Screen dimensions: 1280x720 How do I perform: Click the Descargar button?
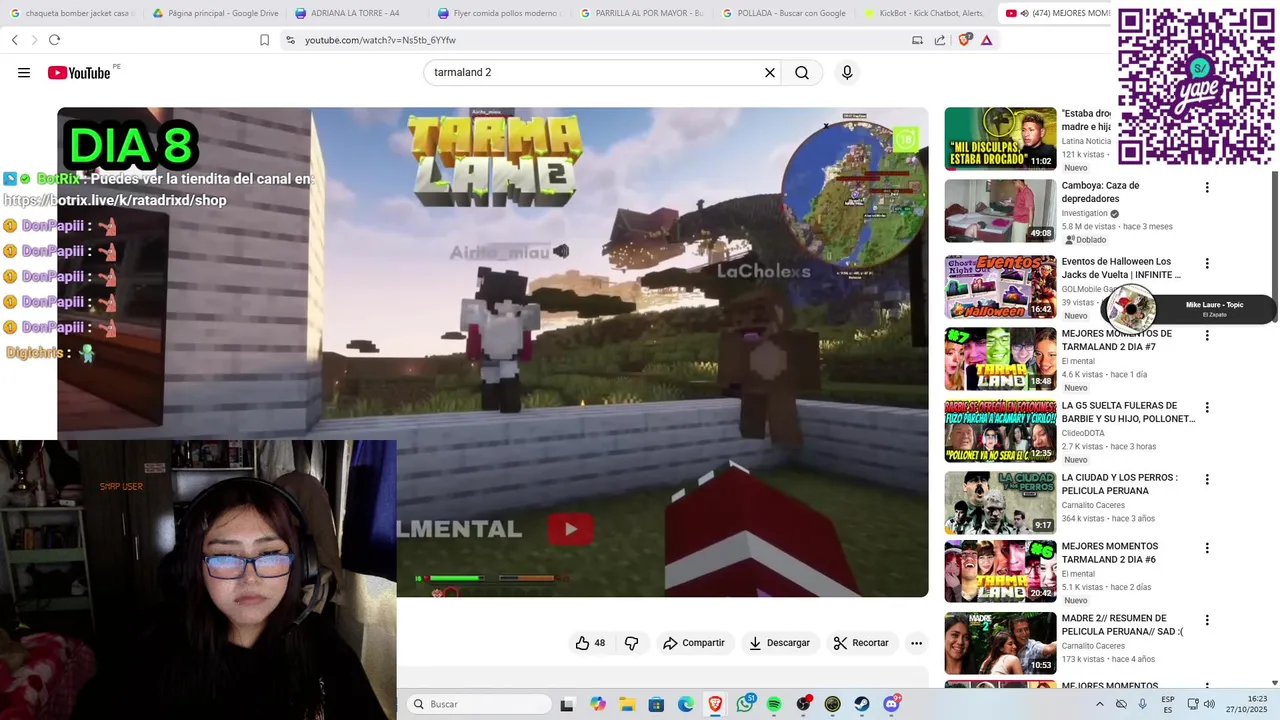pyautogui.click(x=779, y=643)
